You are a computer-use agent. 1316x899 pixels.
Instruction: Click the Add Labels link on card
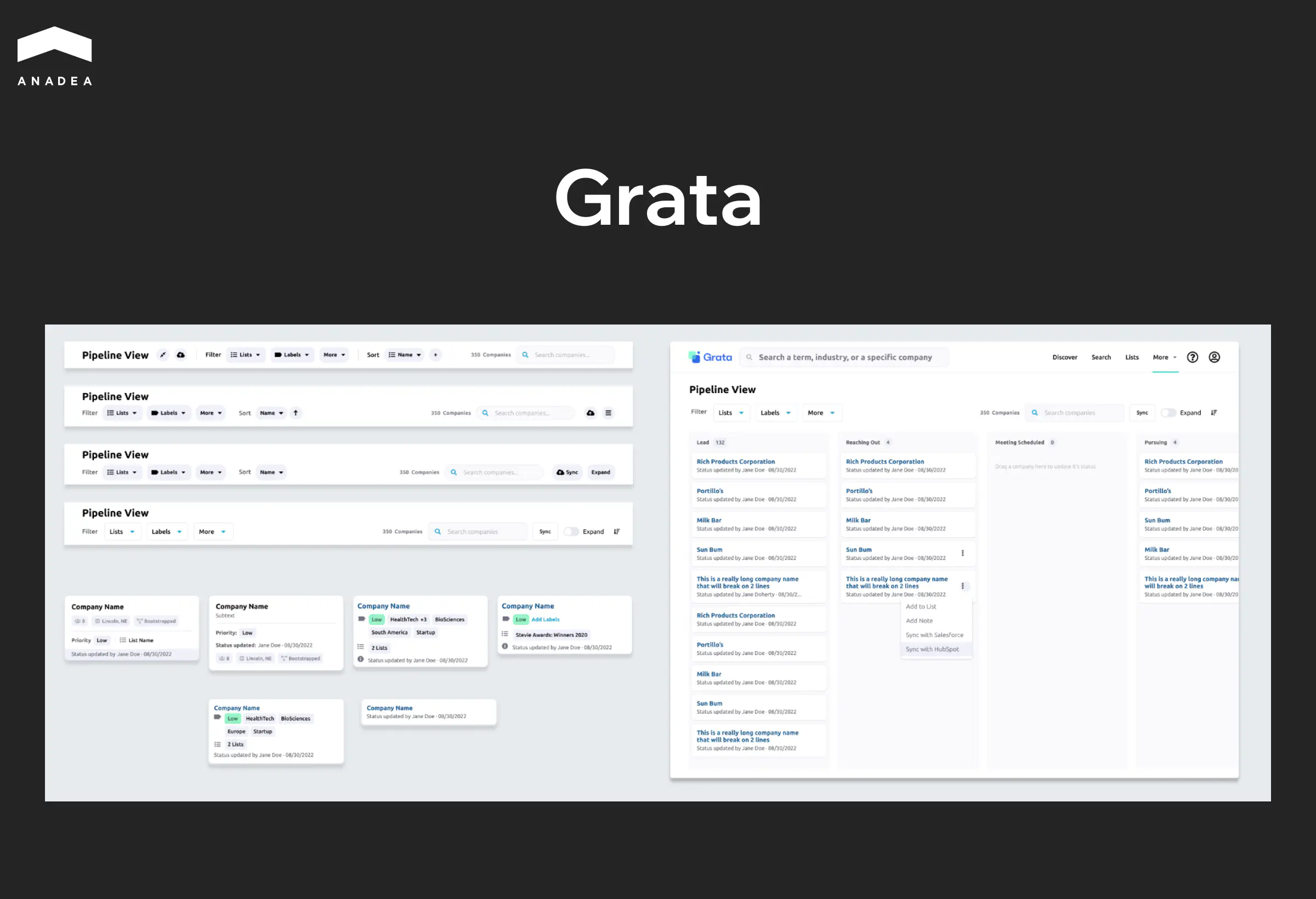[x=545, y=619]
